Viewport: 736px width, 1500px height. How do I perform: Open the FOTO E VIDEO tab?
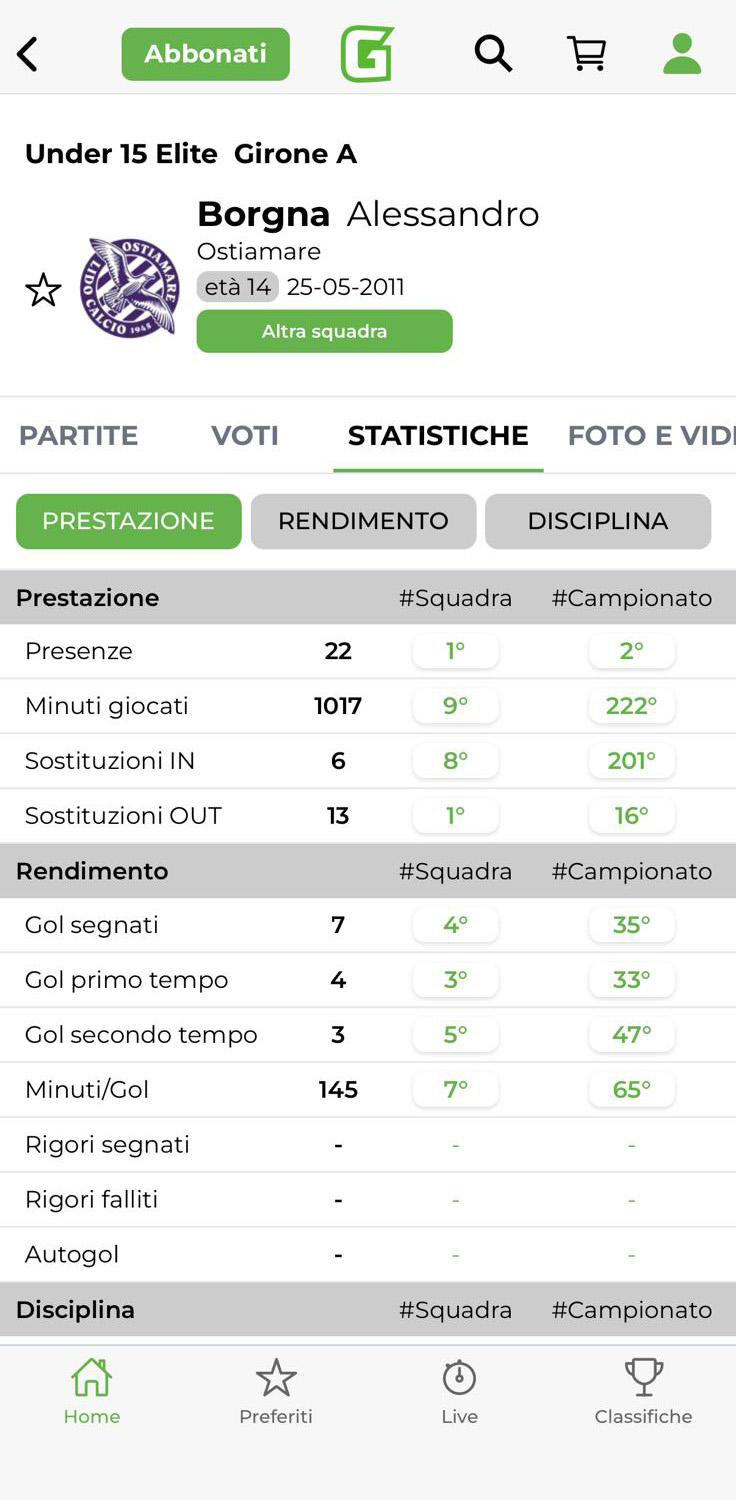[650, 436]
